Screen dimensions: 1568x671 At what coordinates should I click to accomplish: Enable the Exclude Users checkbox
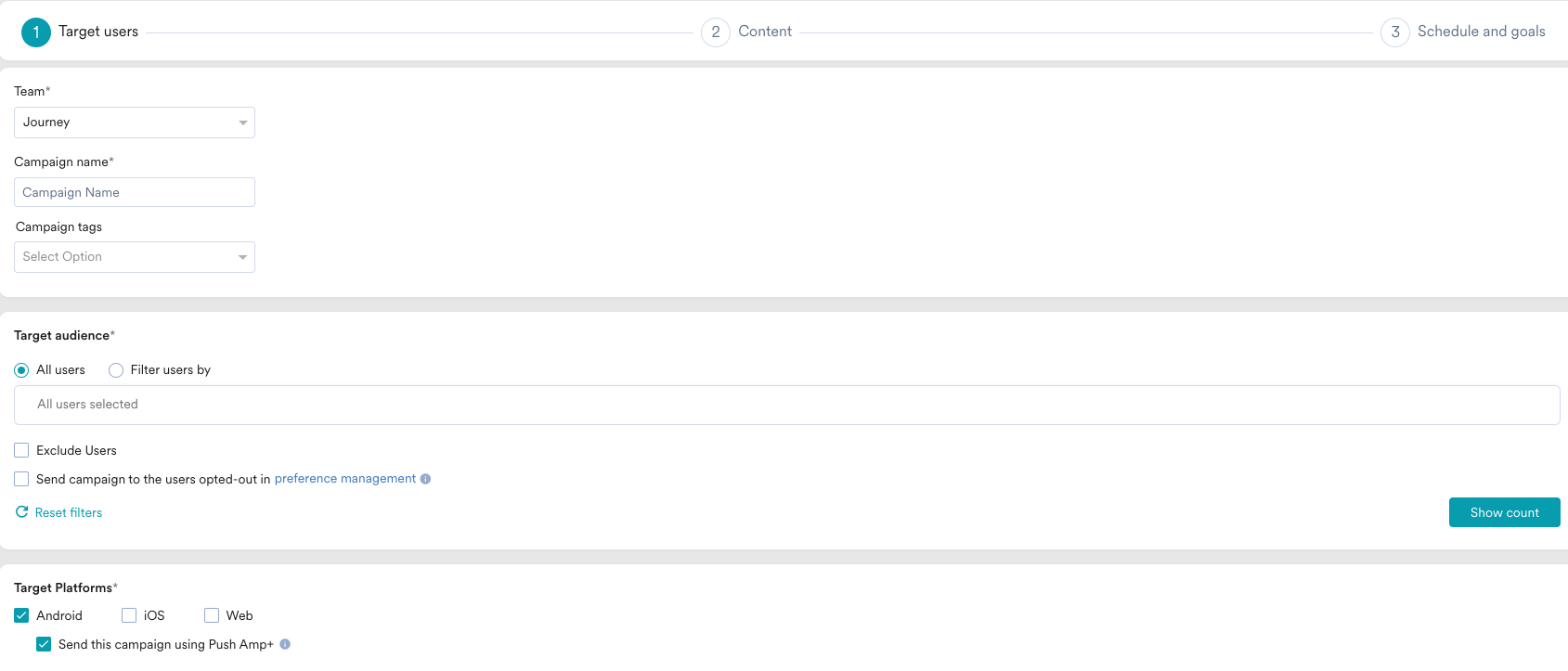coord(21,450)
